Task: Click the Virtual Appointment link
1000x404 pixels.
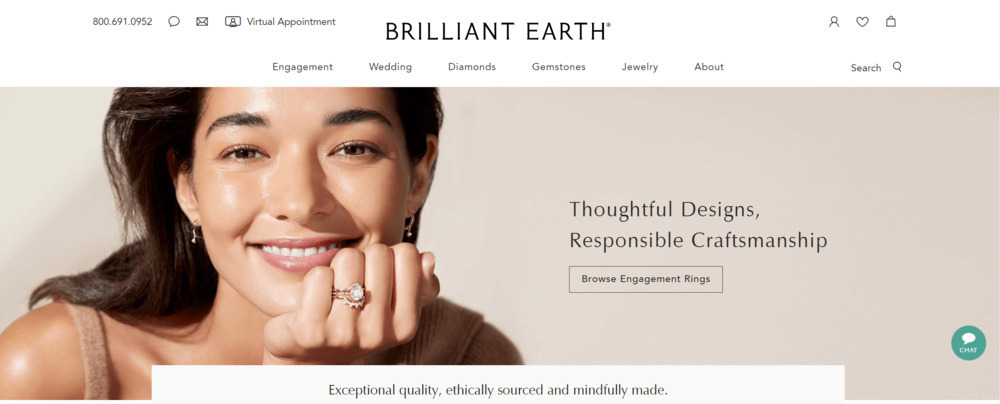Action: point(291,22)
